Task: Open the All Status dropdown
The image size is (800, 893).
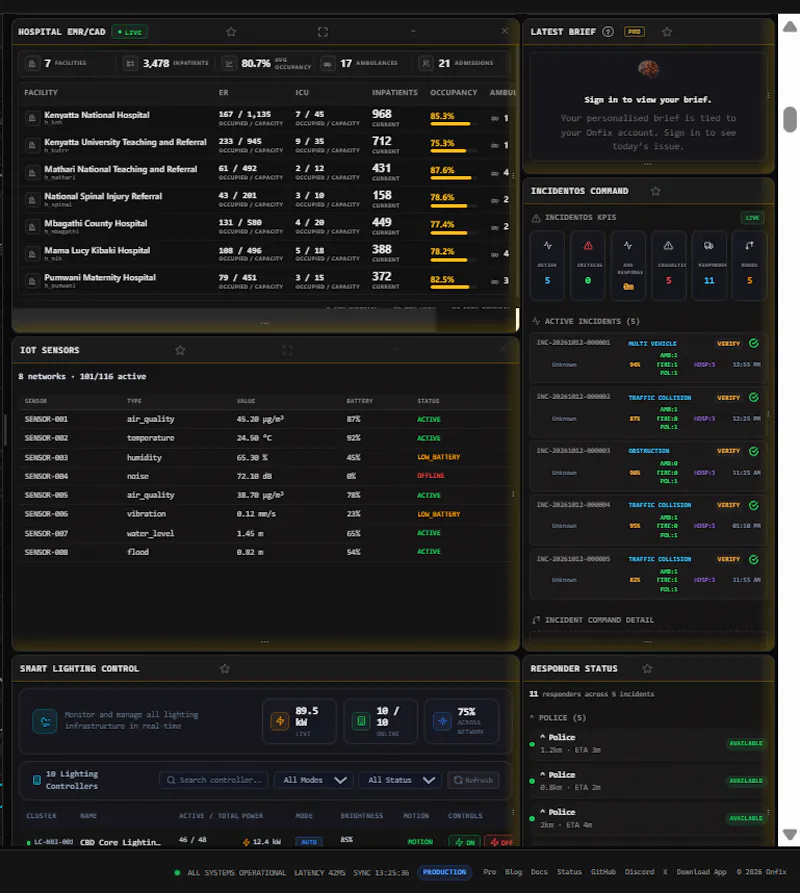Action: (x=401, y=780)
